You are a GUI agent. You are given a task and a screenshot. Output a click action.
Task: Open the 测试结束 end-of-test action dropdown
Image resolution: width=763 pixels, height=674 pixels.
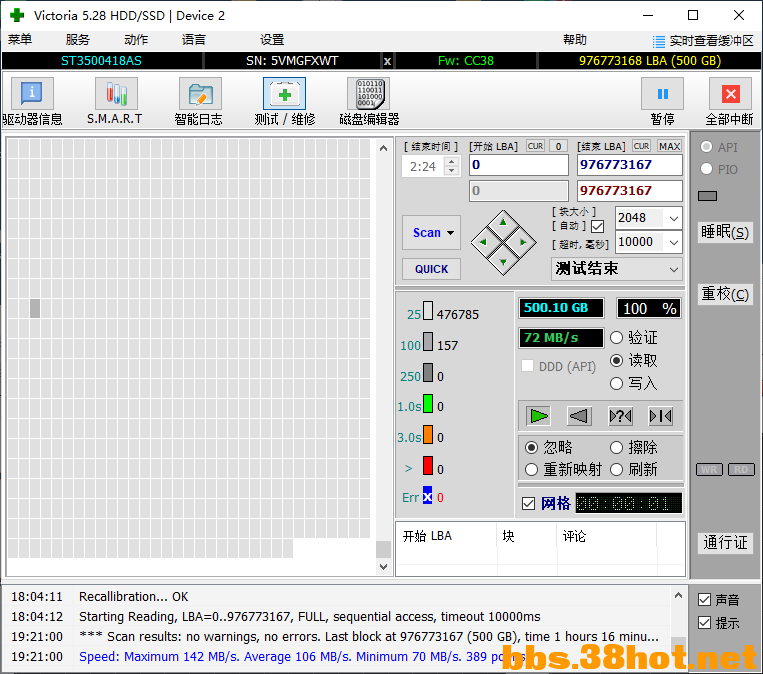[617, 269]
